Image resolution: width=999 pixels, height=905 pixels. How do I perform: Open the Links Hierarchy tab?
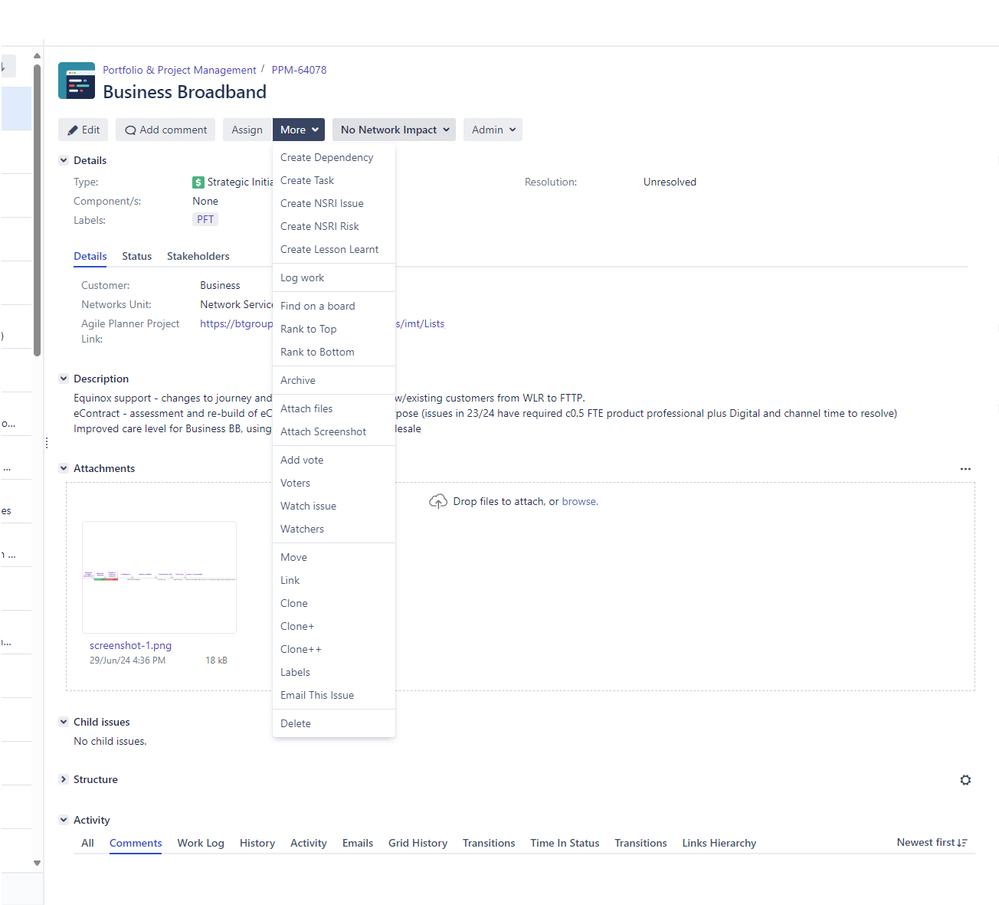pos(719,843)
